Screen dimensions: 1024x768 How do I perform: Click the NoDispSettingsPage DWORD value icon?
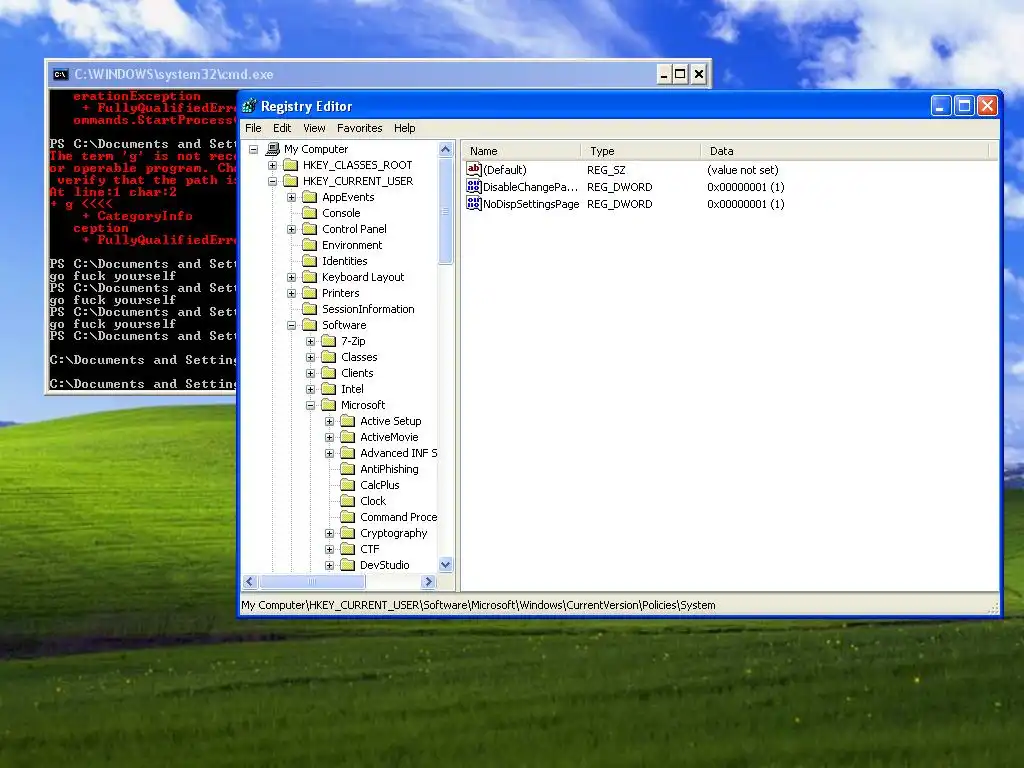pyautogui.click(x=473, y=204)
